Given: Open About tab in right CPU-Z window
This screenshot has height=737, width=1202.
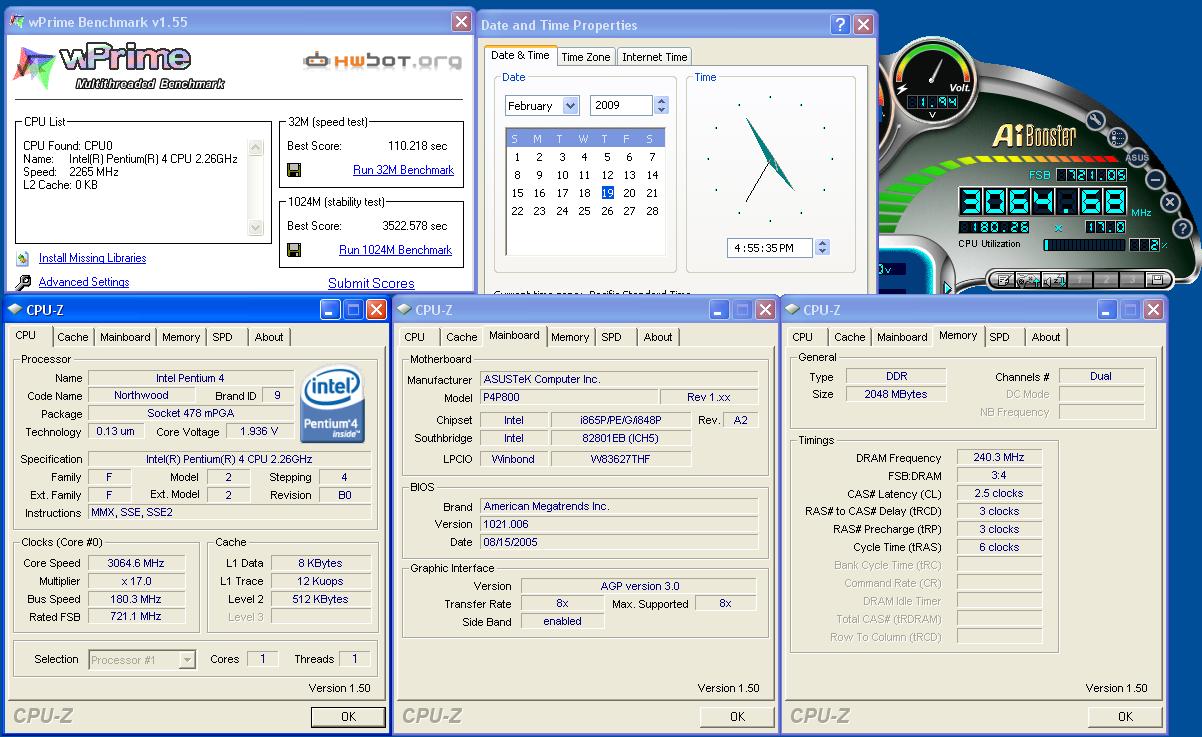Looking at the screenshot, I should tap(1046, 337).
